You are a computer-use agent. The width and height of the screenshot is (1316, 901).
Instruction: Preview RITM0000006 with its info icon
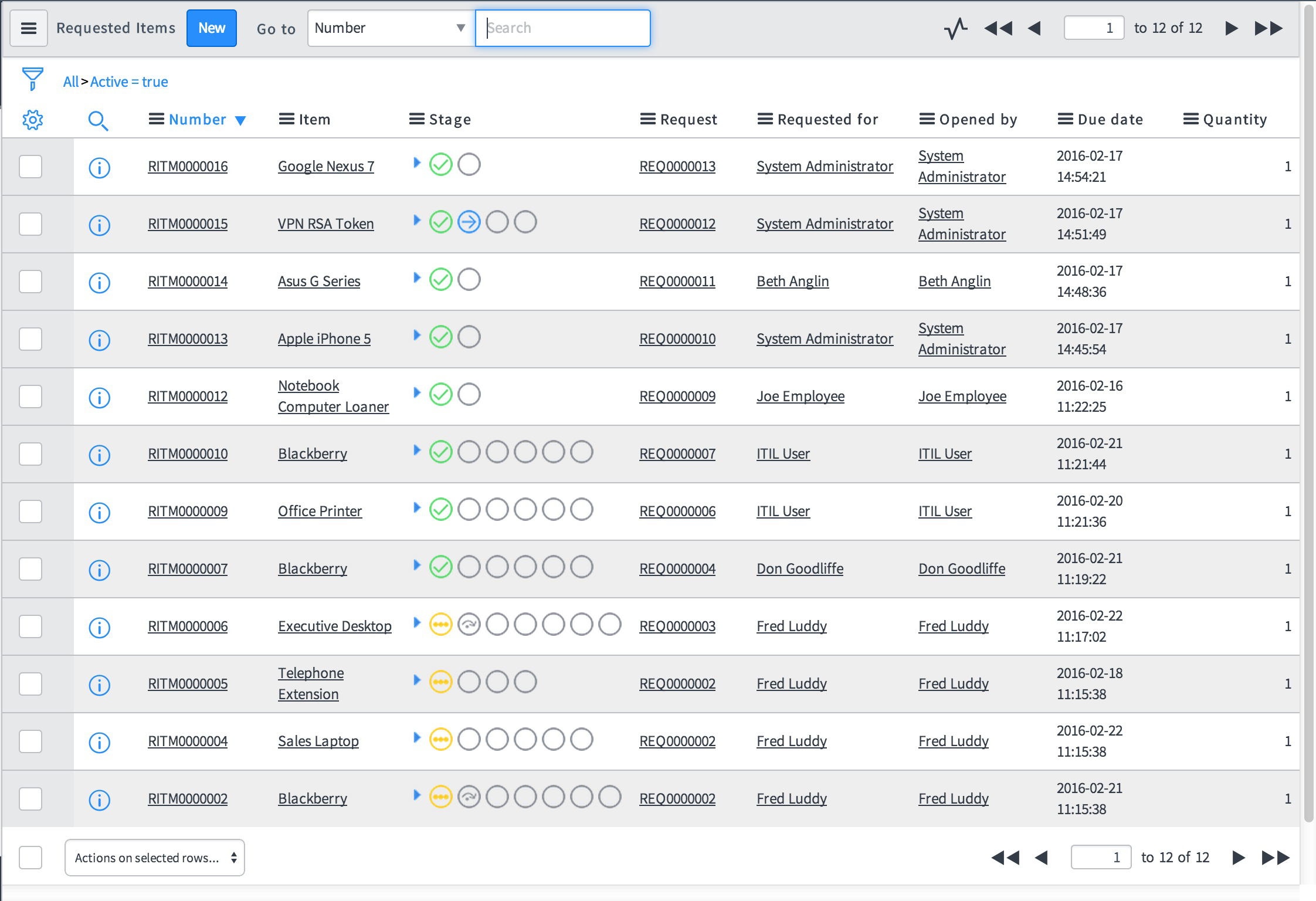pyautogui.click(x=99, y=628)
